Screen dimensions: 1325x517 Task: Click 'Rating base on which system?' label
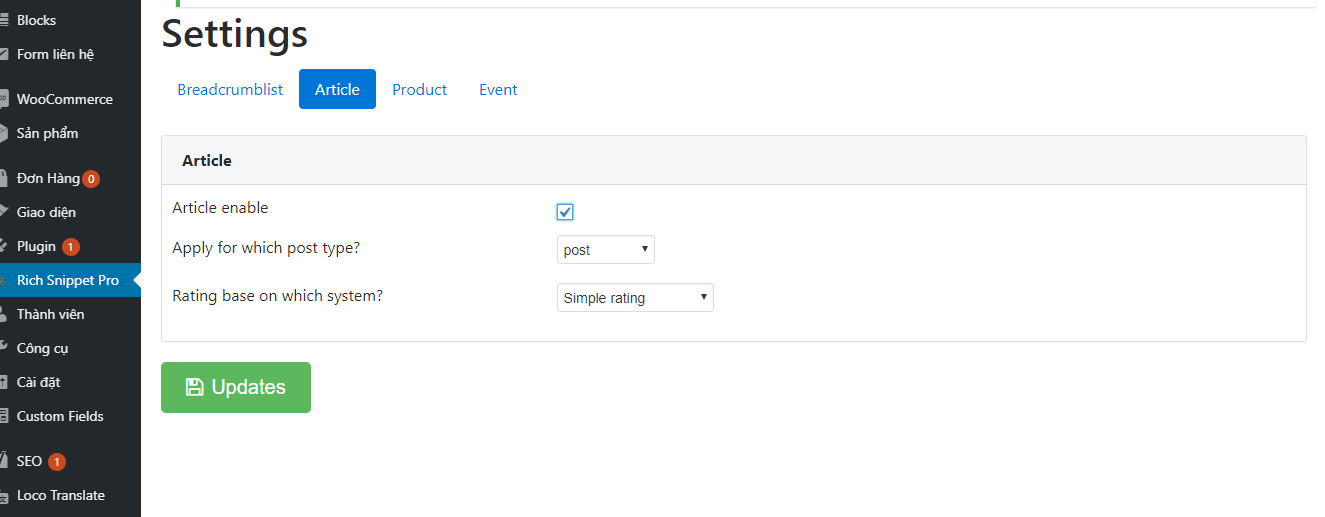click(x=277, y=296)
